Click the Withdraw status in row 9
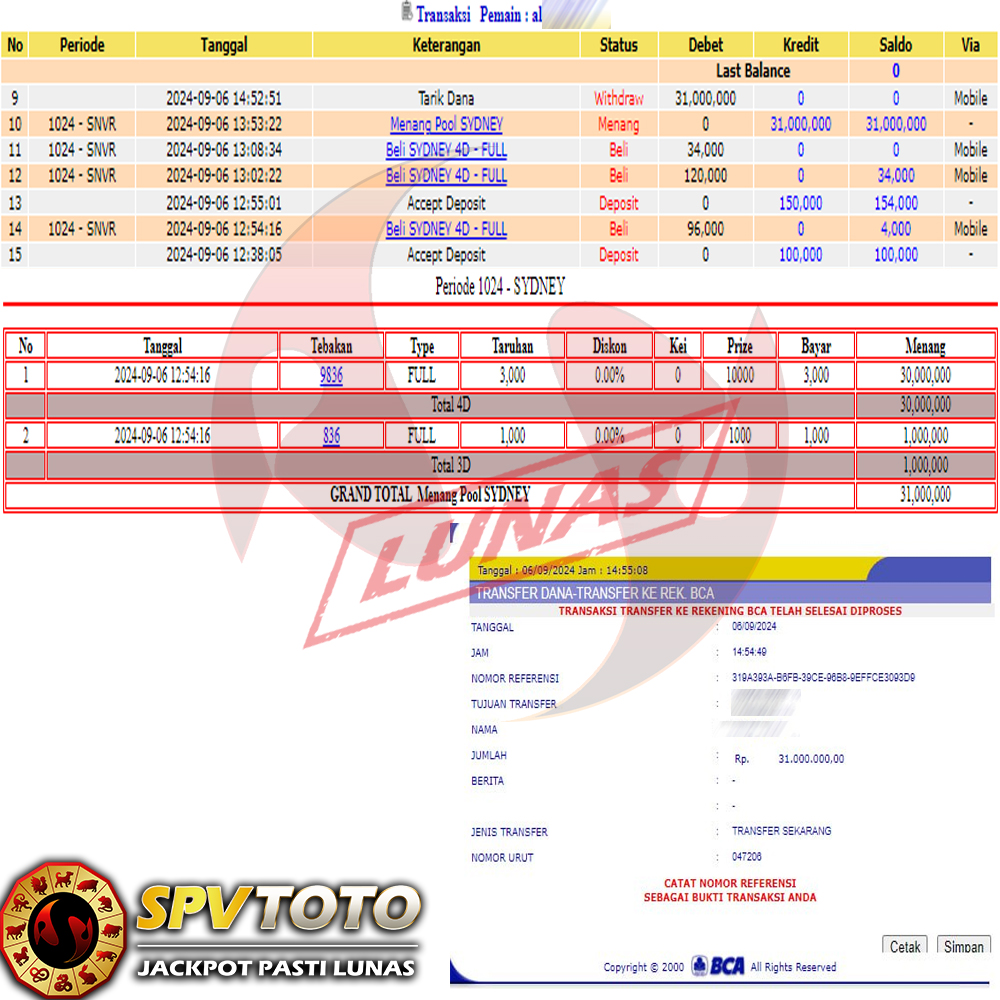Viewport: 1000px width, 1000px height. [619, 99]
